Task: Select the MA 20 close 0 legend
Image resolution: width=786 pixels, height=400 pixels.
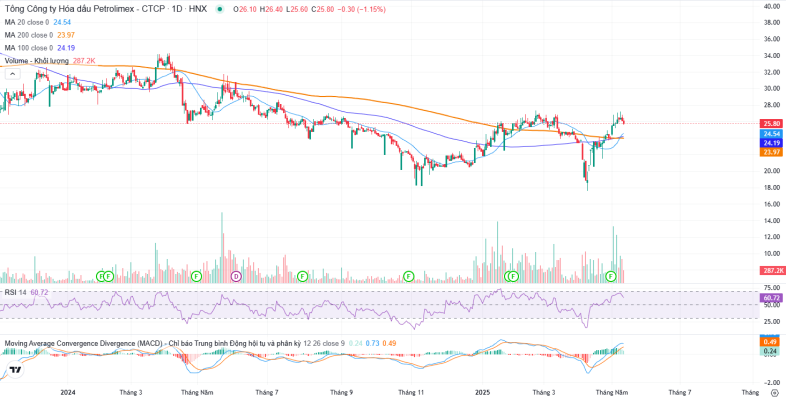Action: [x=27, y=22]
